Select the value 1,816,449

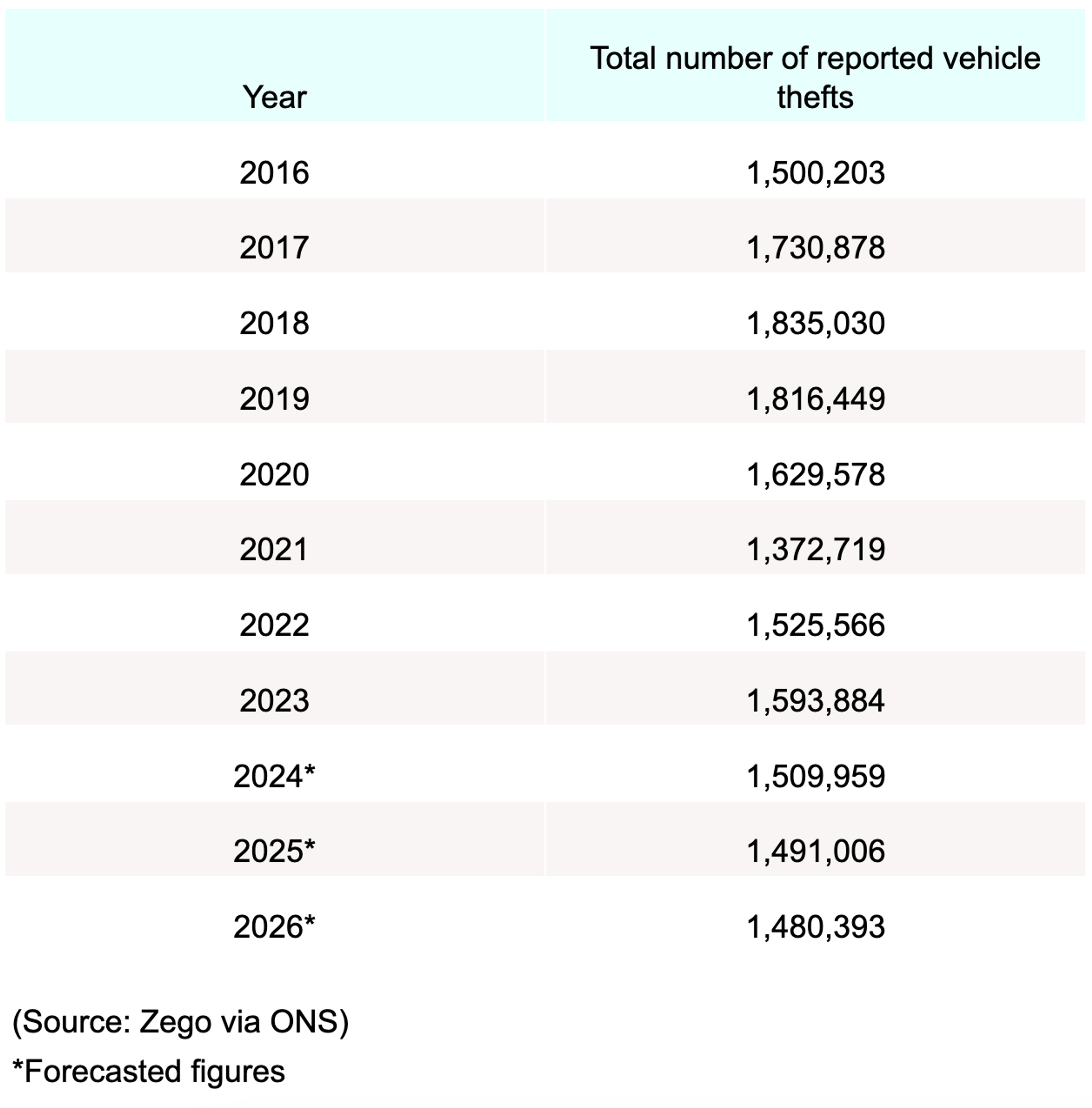(x=815, y=399)
